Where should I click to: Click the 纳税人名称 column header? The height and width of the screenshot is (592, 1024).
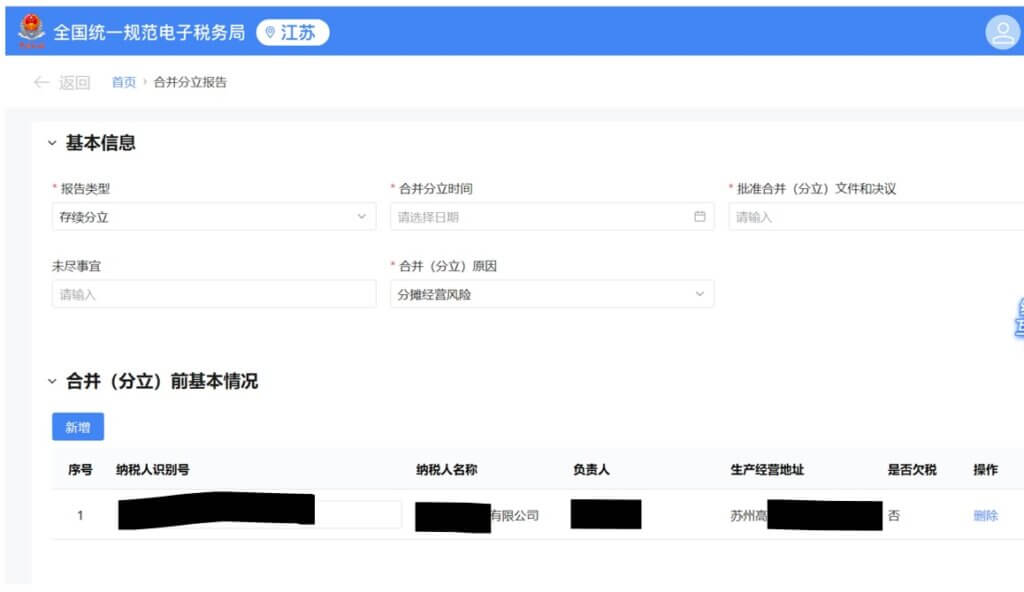click(446, 470)
